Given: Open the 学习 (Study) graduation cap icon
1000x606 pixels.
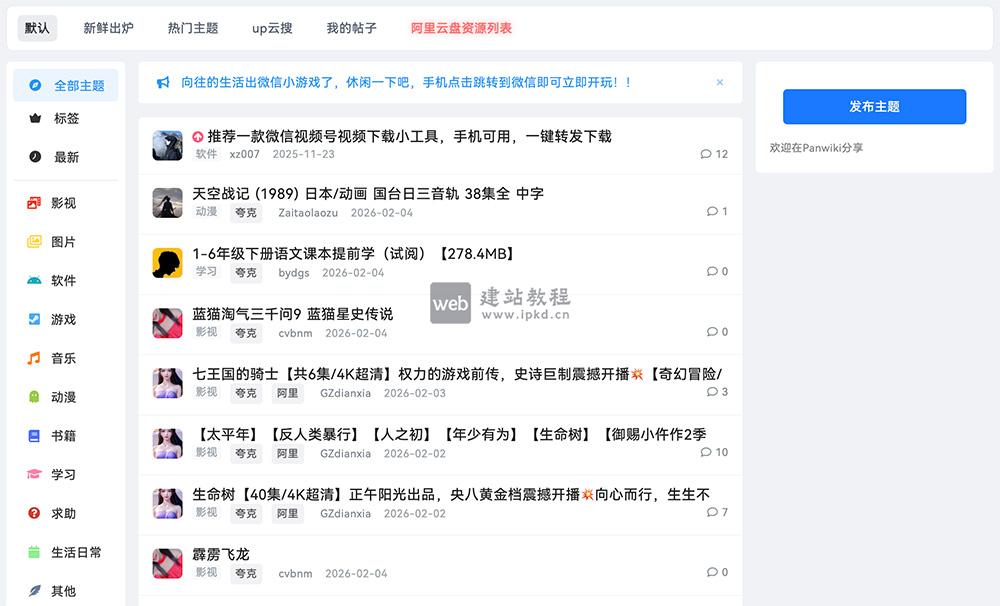Looking at the screenshot, I should coord(34,474).
